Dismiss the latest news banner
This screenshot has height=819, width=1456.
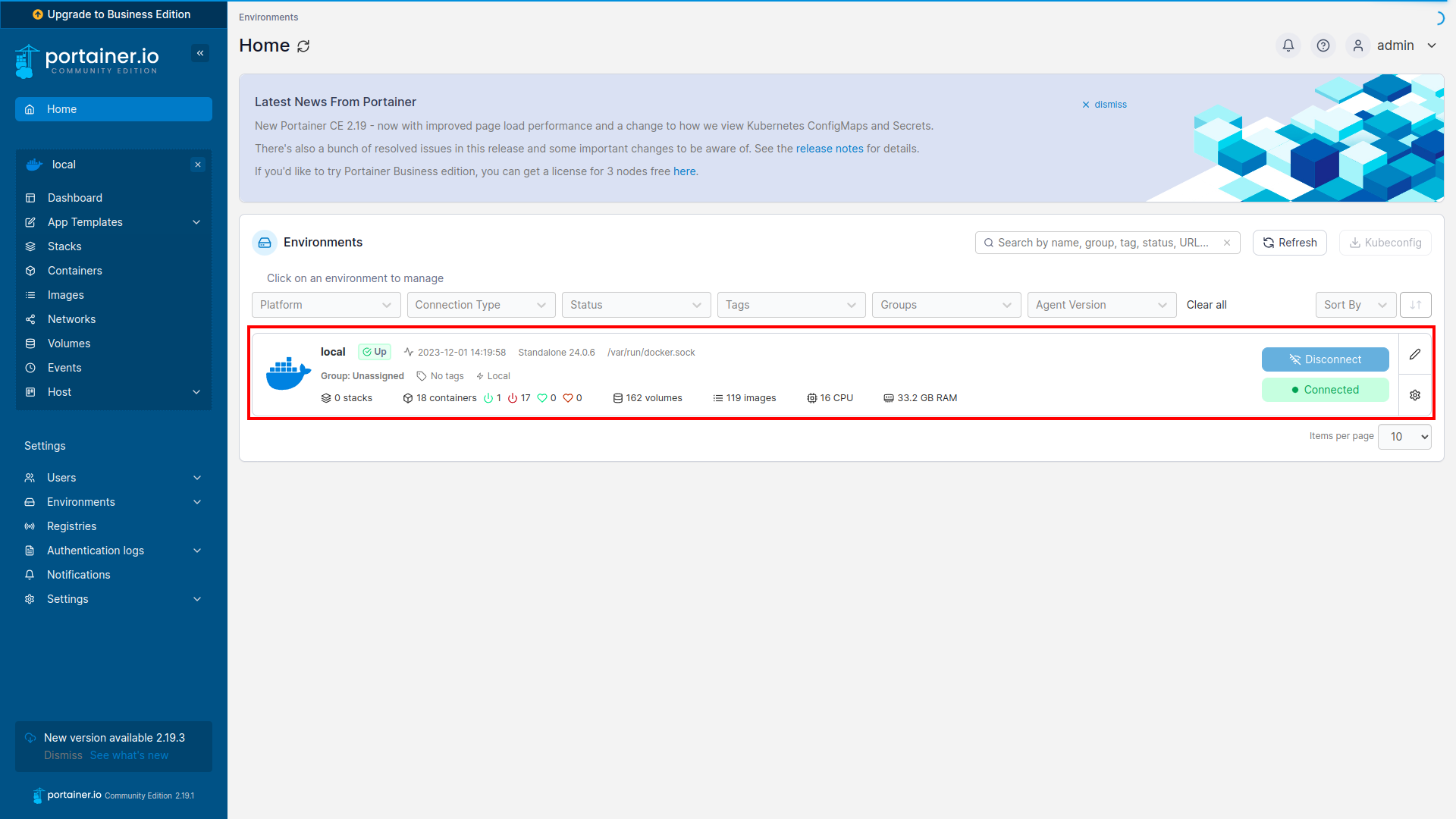[1104, 105]
